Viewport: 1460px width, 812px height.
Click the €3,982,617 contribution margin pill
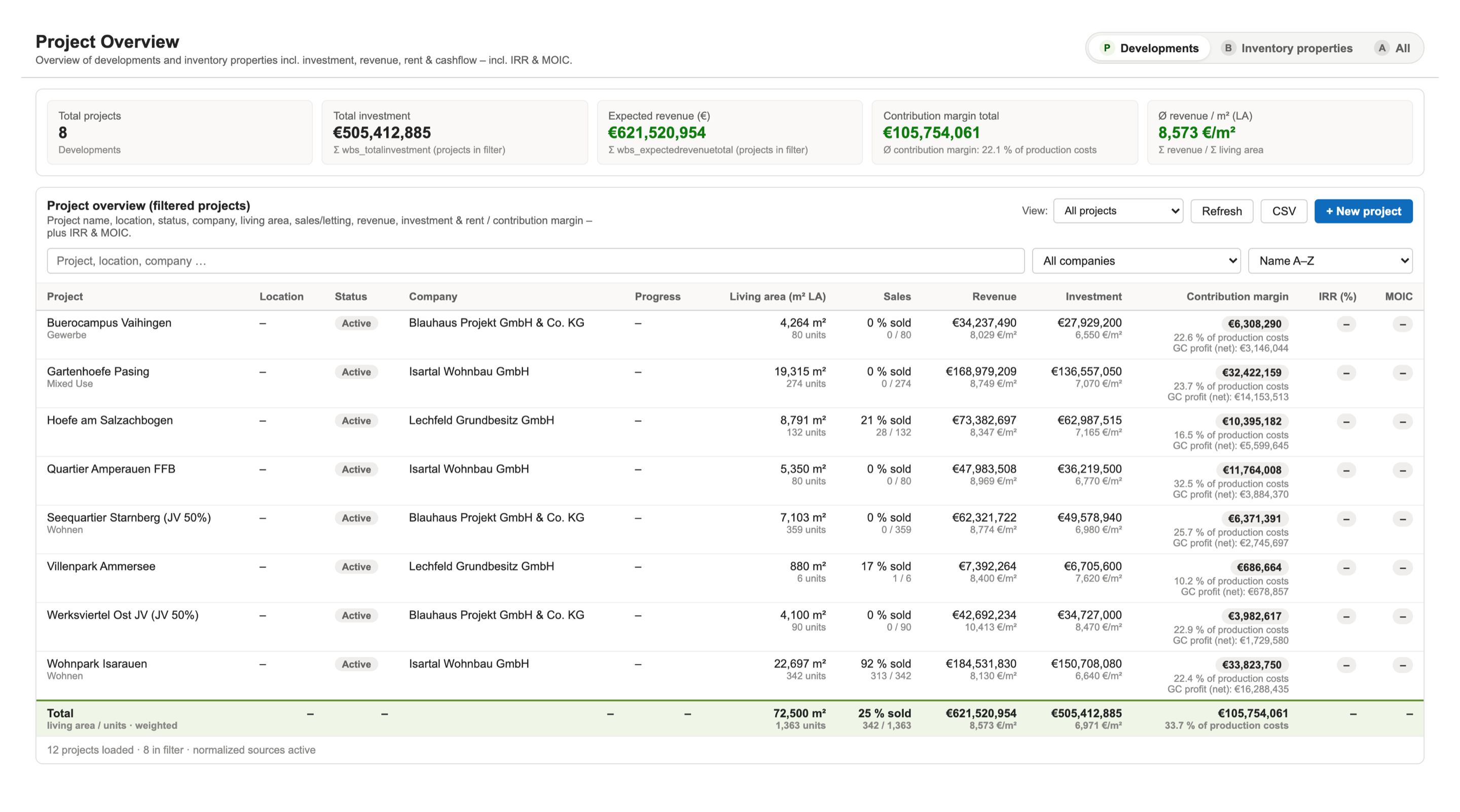pos(1254,616)
